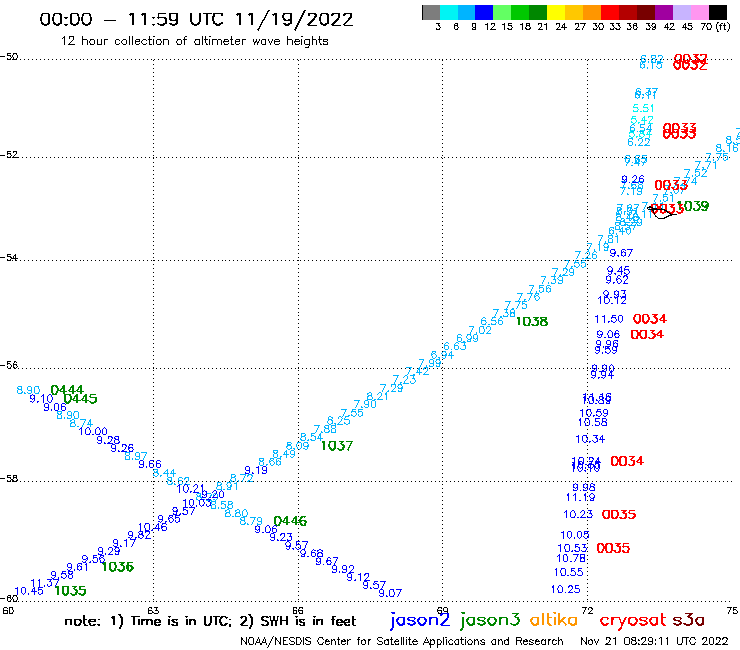Click the latitude axis label '-54'

[9, 258]
